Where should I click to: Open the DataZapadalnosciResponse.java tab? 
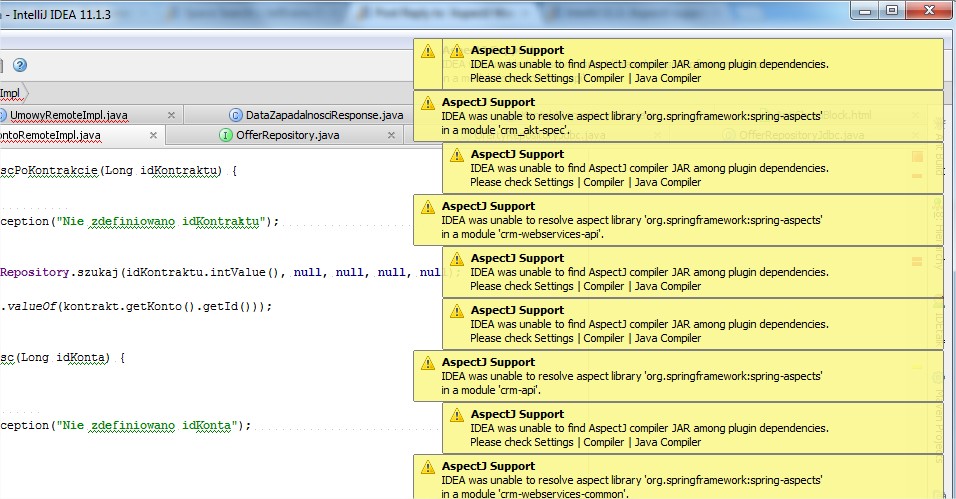pos(324,115)
